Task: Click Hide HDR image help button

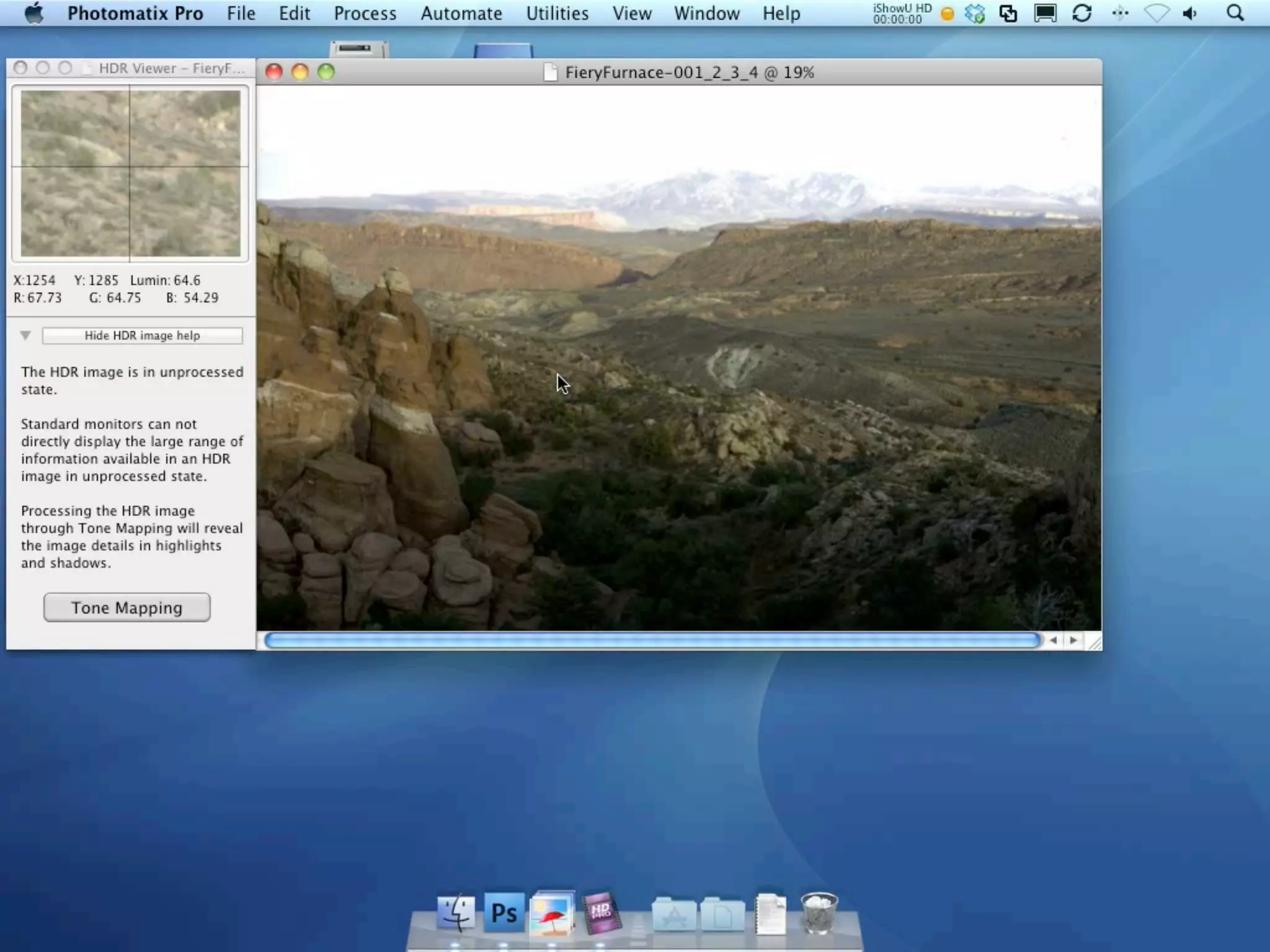Action: 142,335
